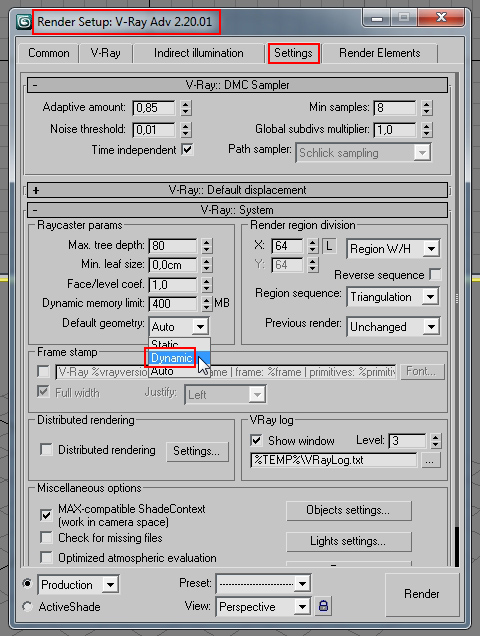Open the Preset dropdown

click(x=264, y=584)
